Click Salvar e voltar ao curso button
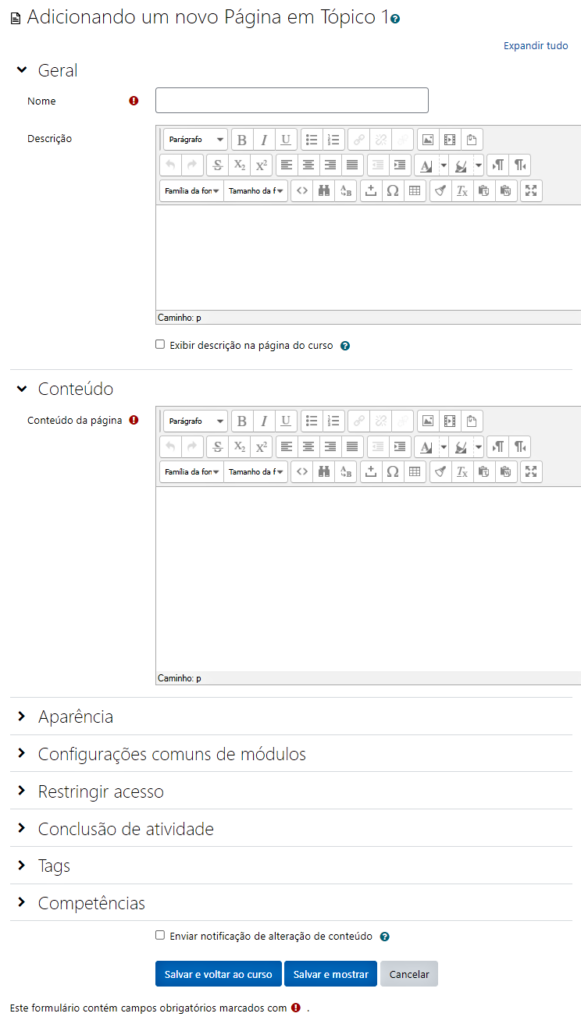The width and height of the screenshot is (581, 1024). click(218, 974)
